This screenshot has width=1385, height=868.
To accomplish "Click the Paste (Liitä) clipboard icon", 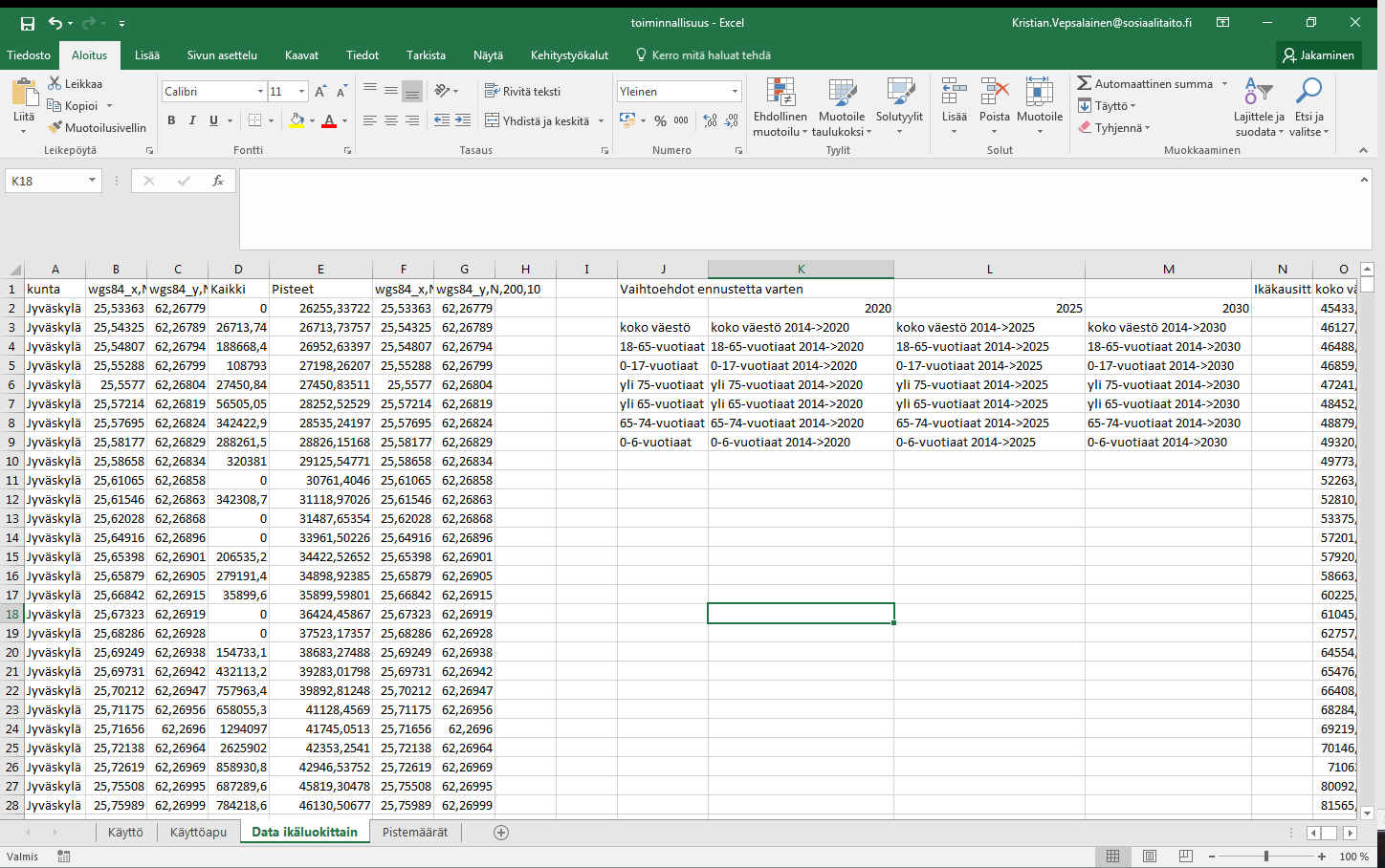I will click(x=24, y=93).
